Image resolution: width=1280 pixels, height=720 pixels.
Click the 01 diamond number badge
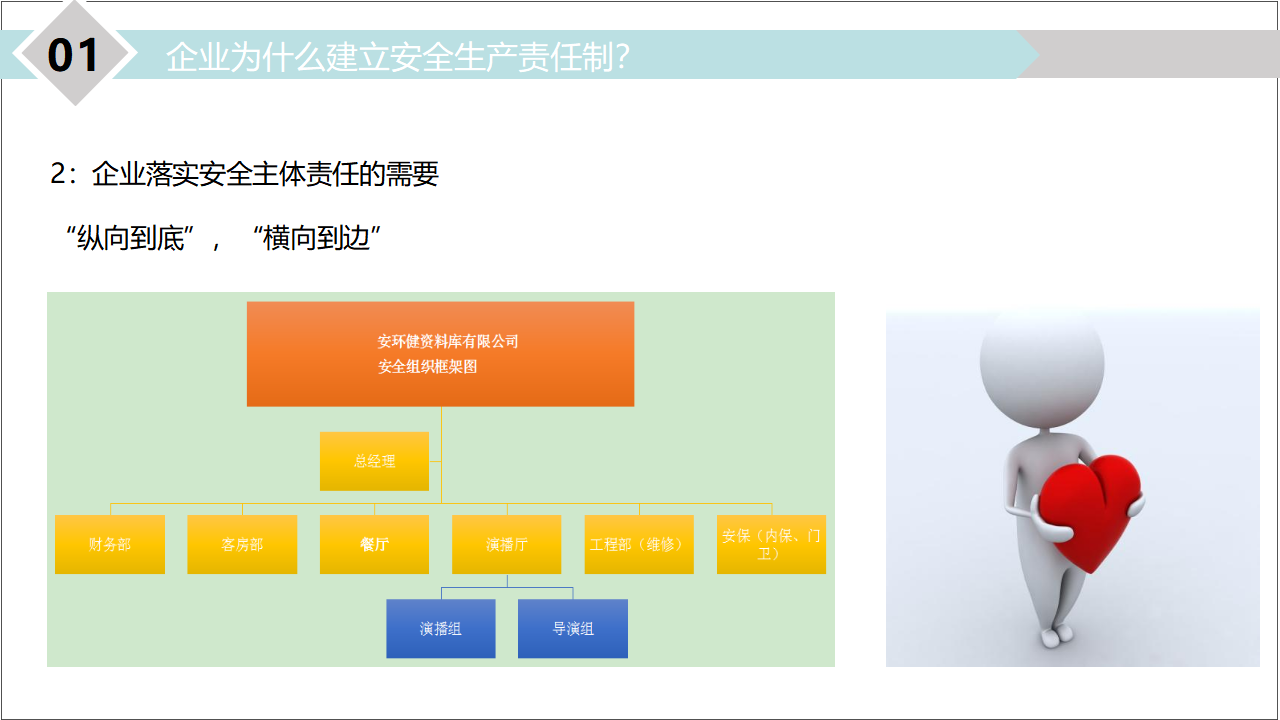(x=75, y=54)
